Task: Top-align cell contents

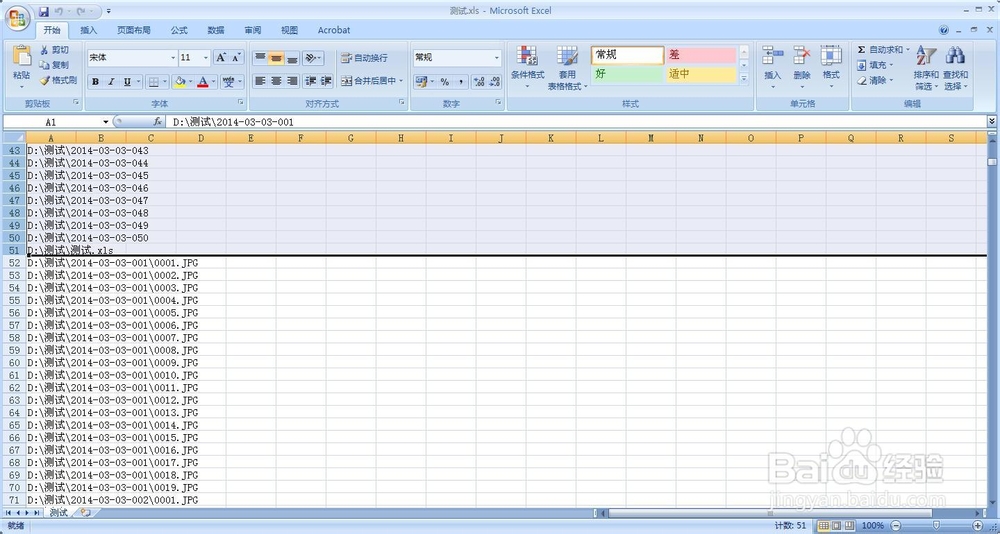Action: (260, 58)
